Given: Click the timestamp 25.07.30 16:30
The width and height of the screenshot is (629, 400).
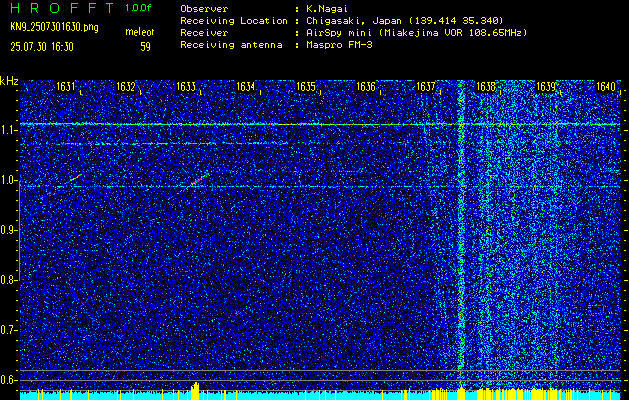Looking at the screenshot, I should (x=42, y=47).
